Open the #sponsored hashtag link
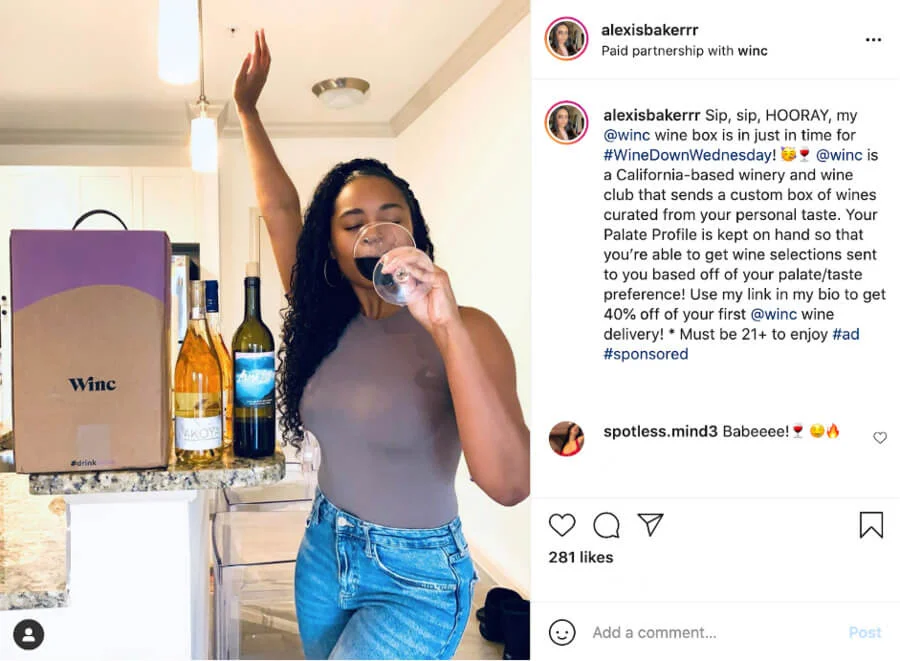 [646, 353]
